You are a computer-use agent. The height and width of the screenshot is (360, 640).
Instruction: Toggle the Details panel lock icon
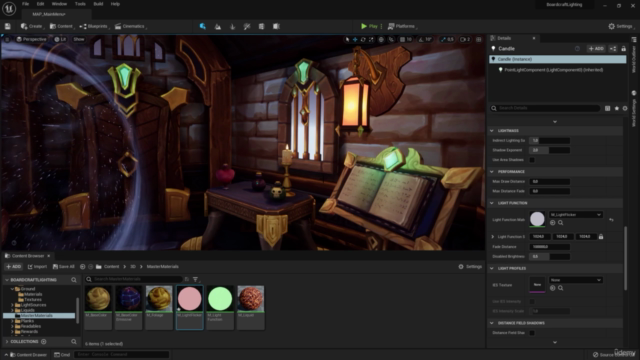pos(624,49)
